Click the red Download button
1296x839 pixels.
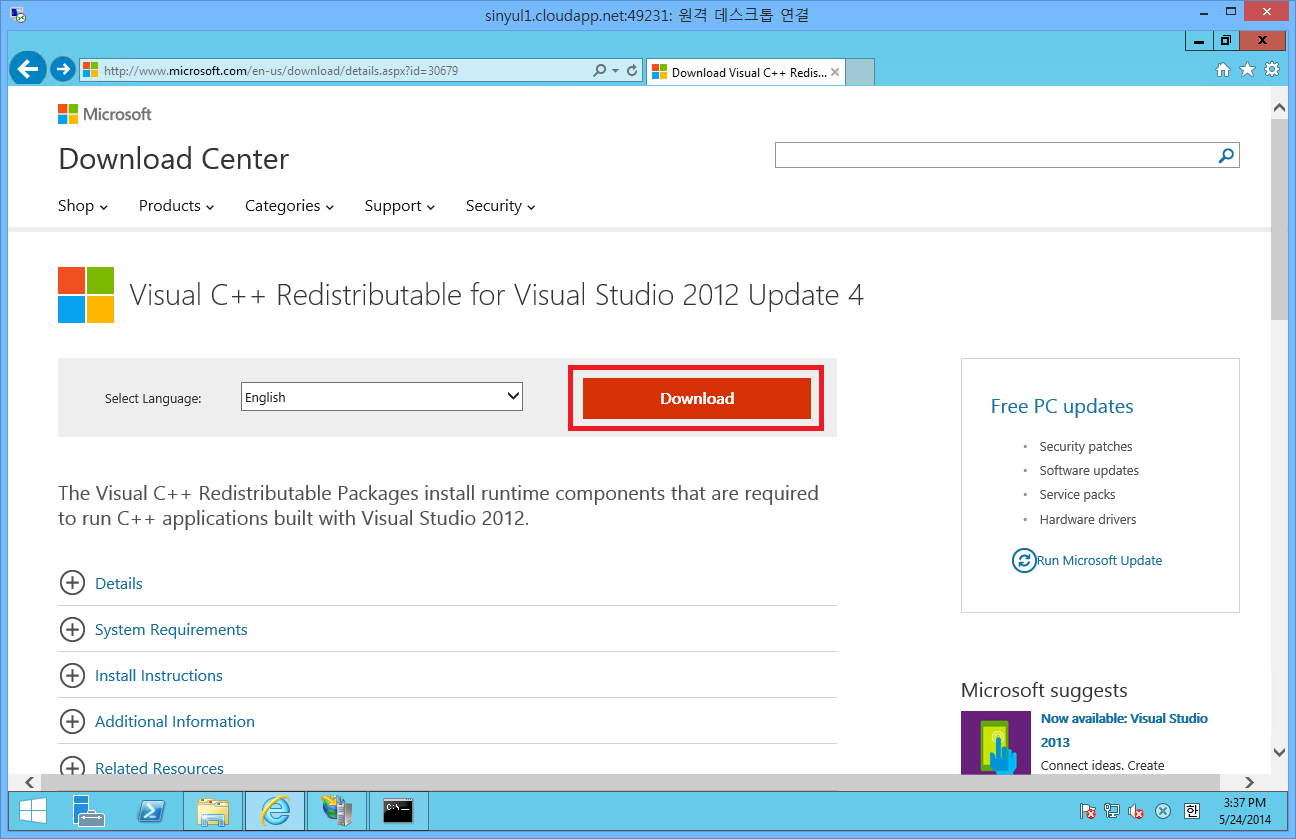click(x=697, y=398)
